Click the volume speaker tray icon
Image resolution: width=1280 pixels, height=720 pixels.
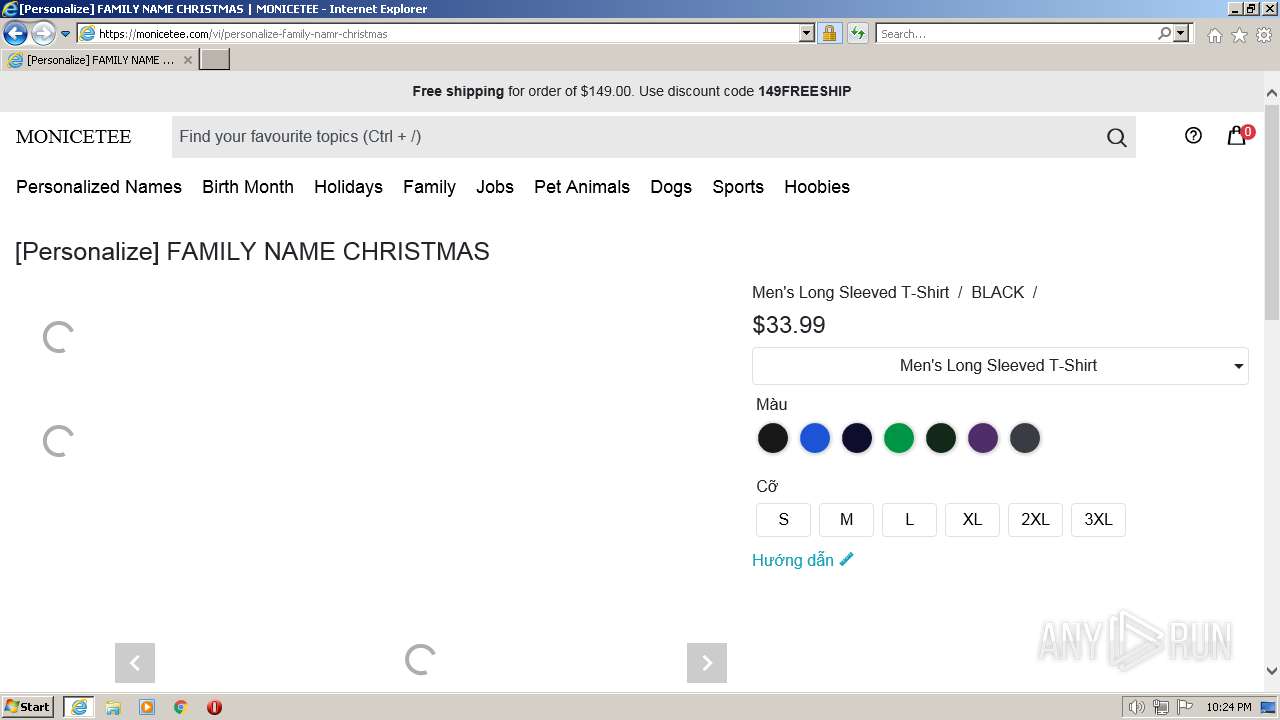pos(1137,707)
